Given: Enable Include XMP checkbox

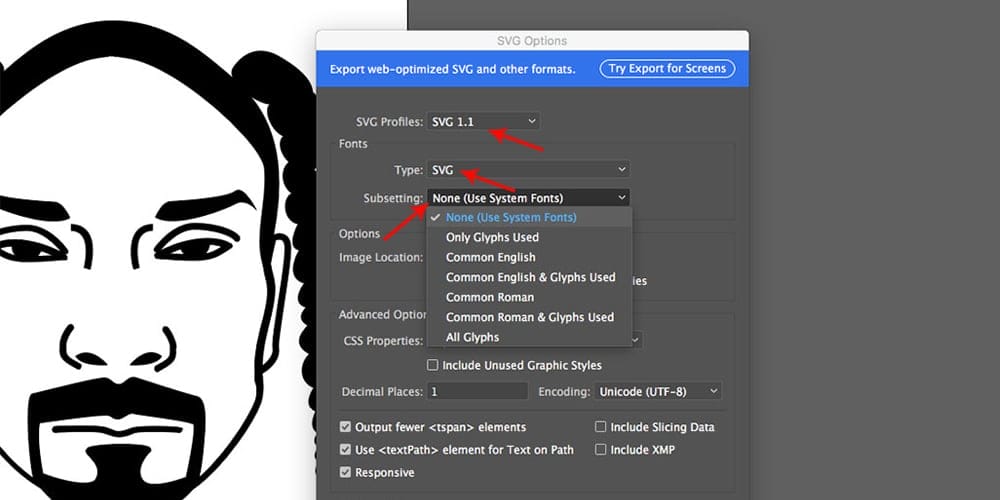Looking at the screenshot, I should pyautogui.click(x=600, y=450).
